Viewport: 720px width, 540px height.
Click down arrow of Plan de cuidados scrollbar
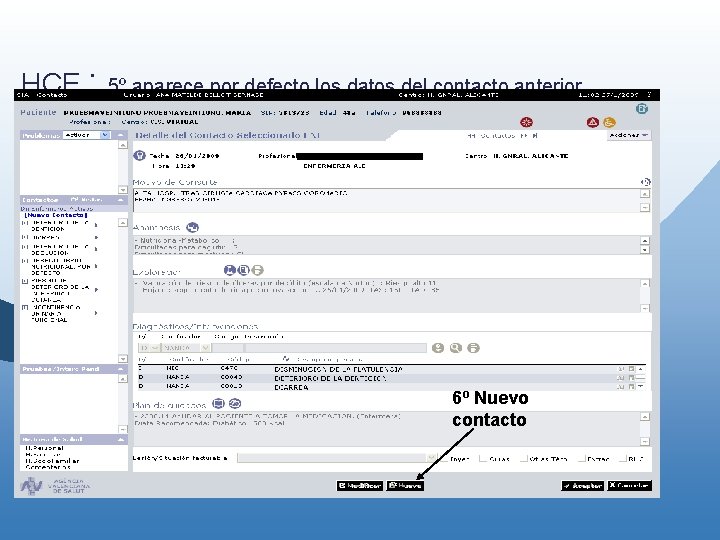click(x=645, y=441)
